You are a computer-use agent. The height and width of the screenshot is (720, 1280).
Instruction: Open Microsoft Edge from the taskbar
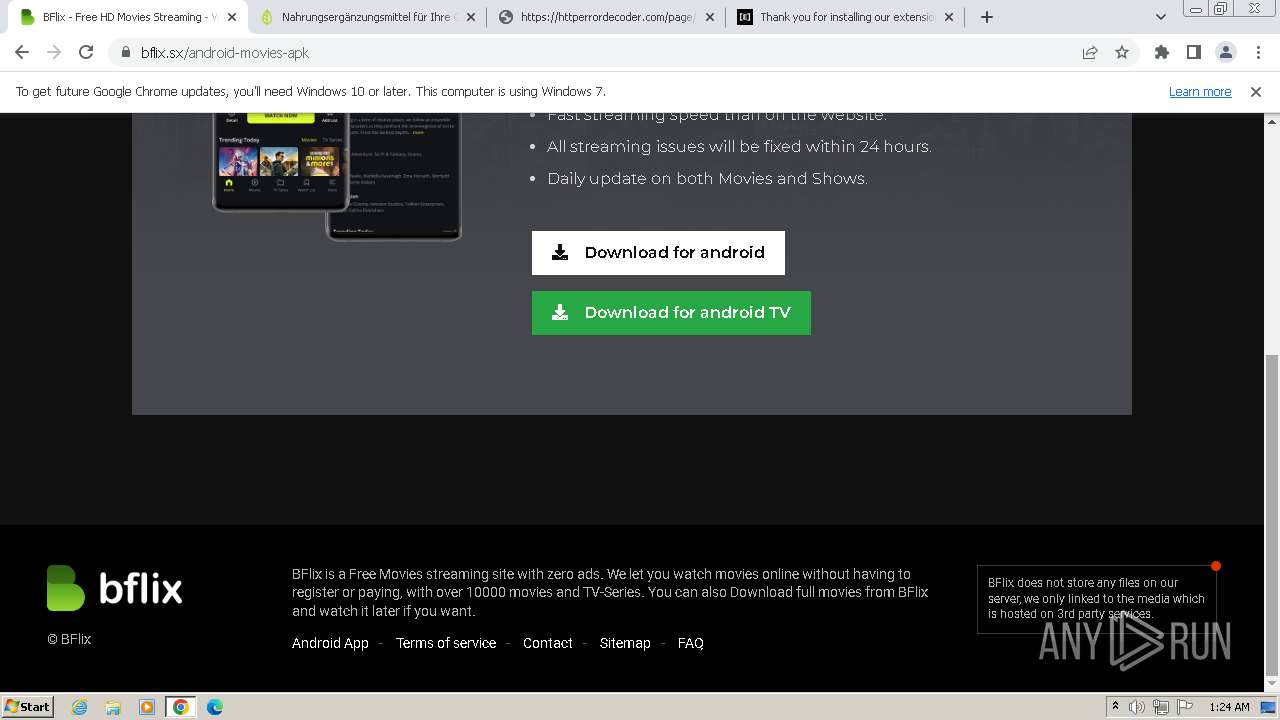215,707
